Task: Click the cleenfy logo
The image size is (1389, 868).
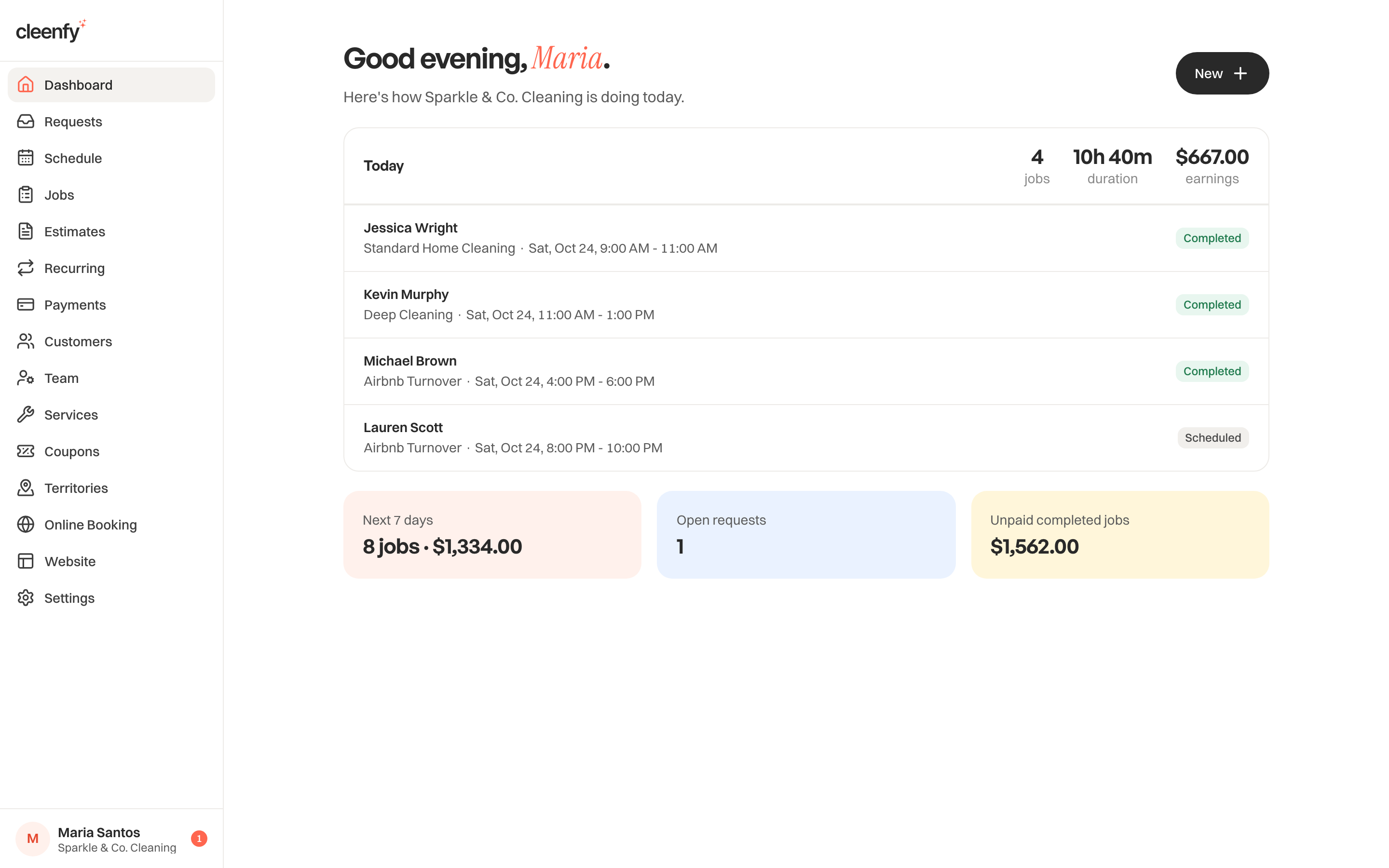Action: [51, 30]
